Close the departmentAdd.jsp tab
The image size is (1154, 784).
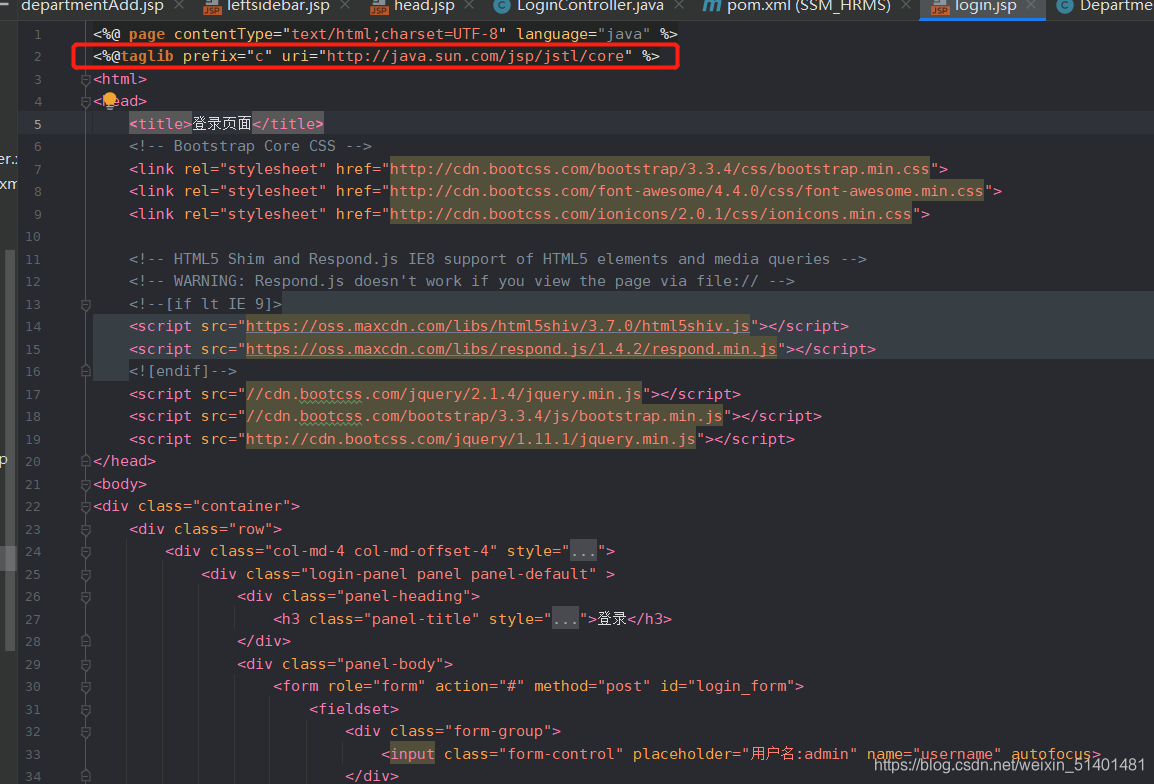pyautogui.click(x=179, y=6)
